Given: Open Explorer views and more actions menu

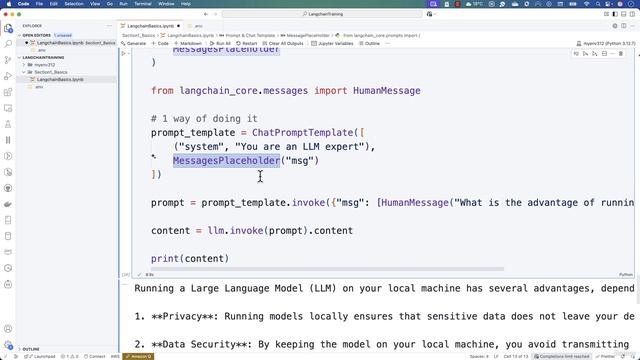Looking at the screenshot, I should click(109, 26).
